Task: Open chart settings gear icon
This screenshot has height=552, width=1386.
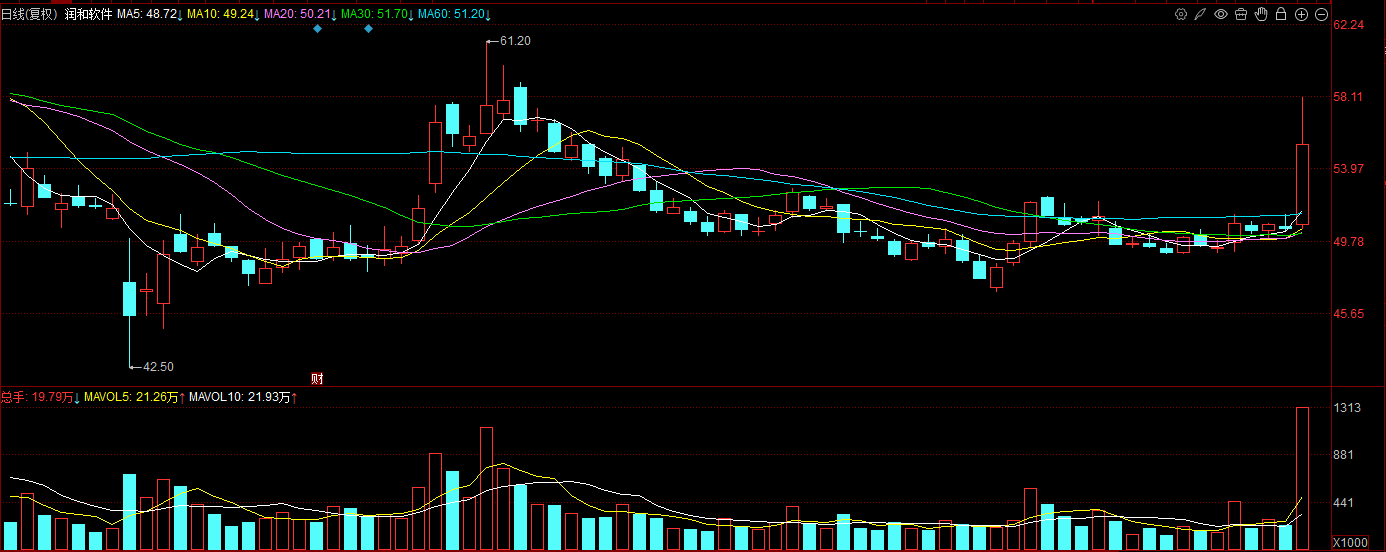Action: [1181, 14]
